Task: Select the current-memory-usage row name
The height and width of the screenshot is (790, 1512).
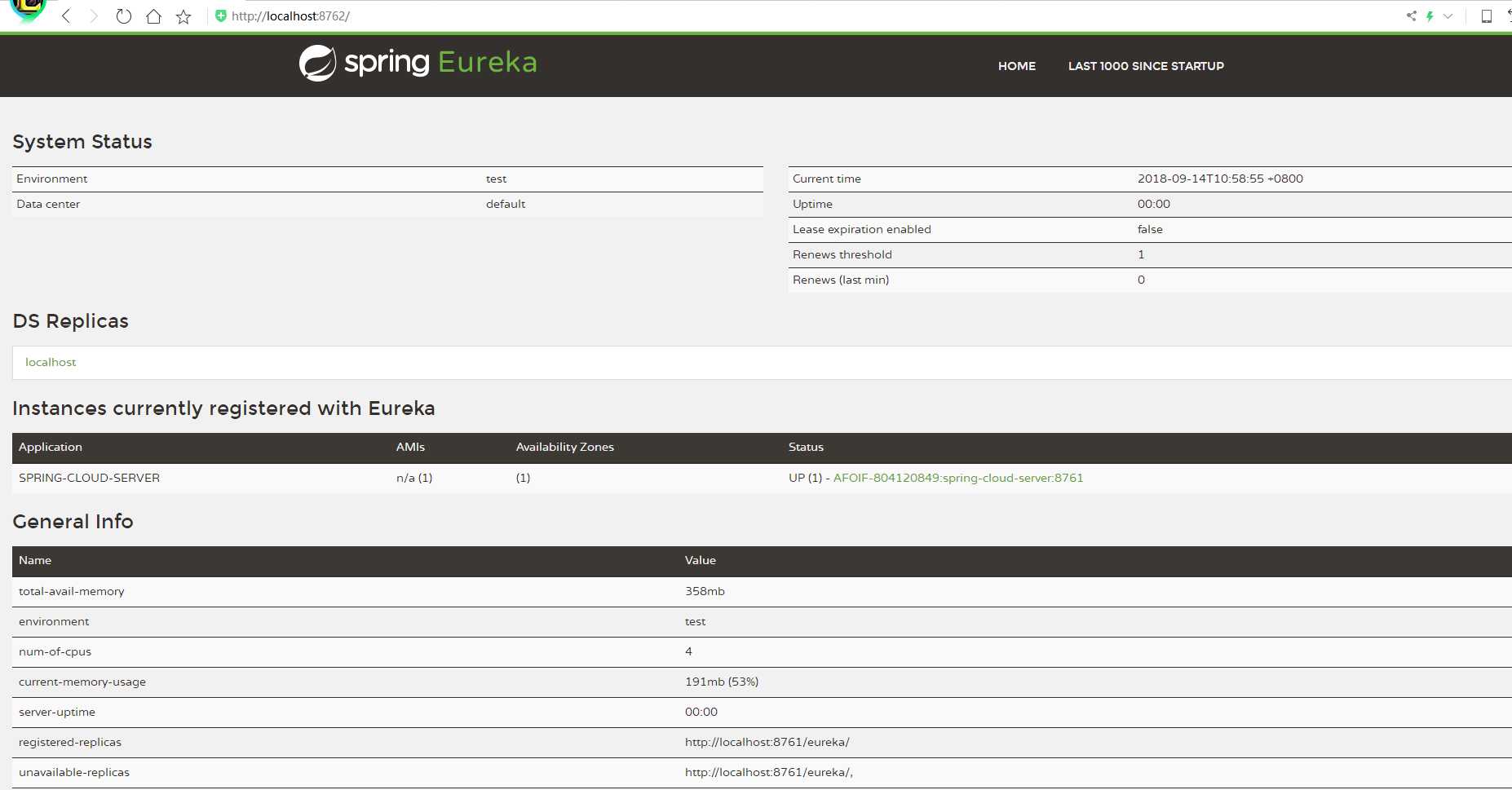Action: (82, 682)
